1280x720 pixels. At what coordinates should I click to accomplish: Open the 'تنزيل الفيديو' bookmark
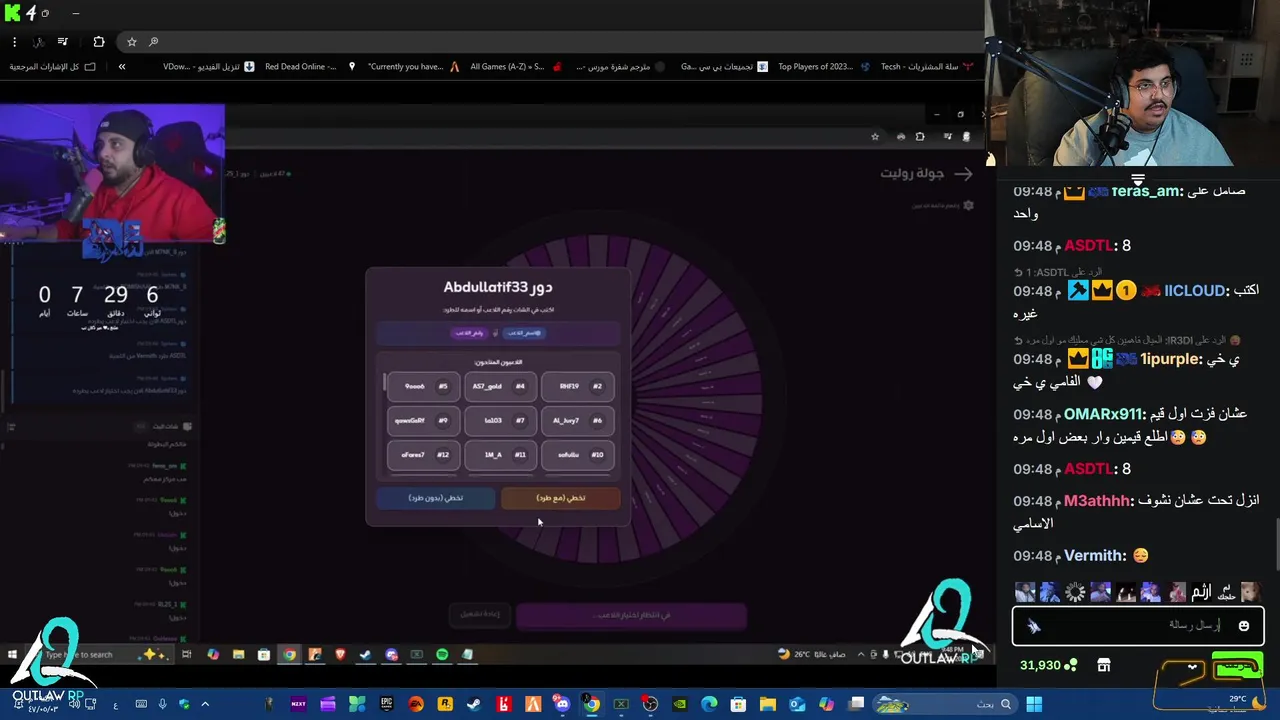209,67
